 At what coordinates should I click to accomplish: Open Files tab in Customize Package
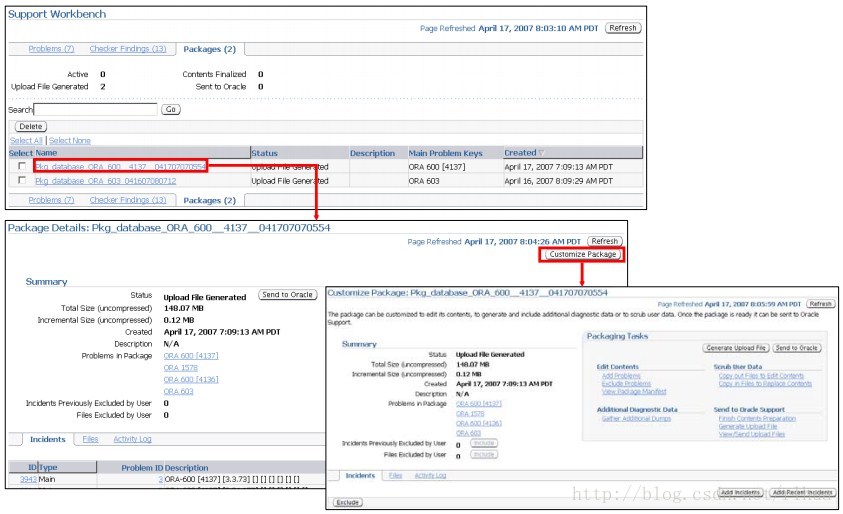[395, 475]
